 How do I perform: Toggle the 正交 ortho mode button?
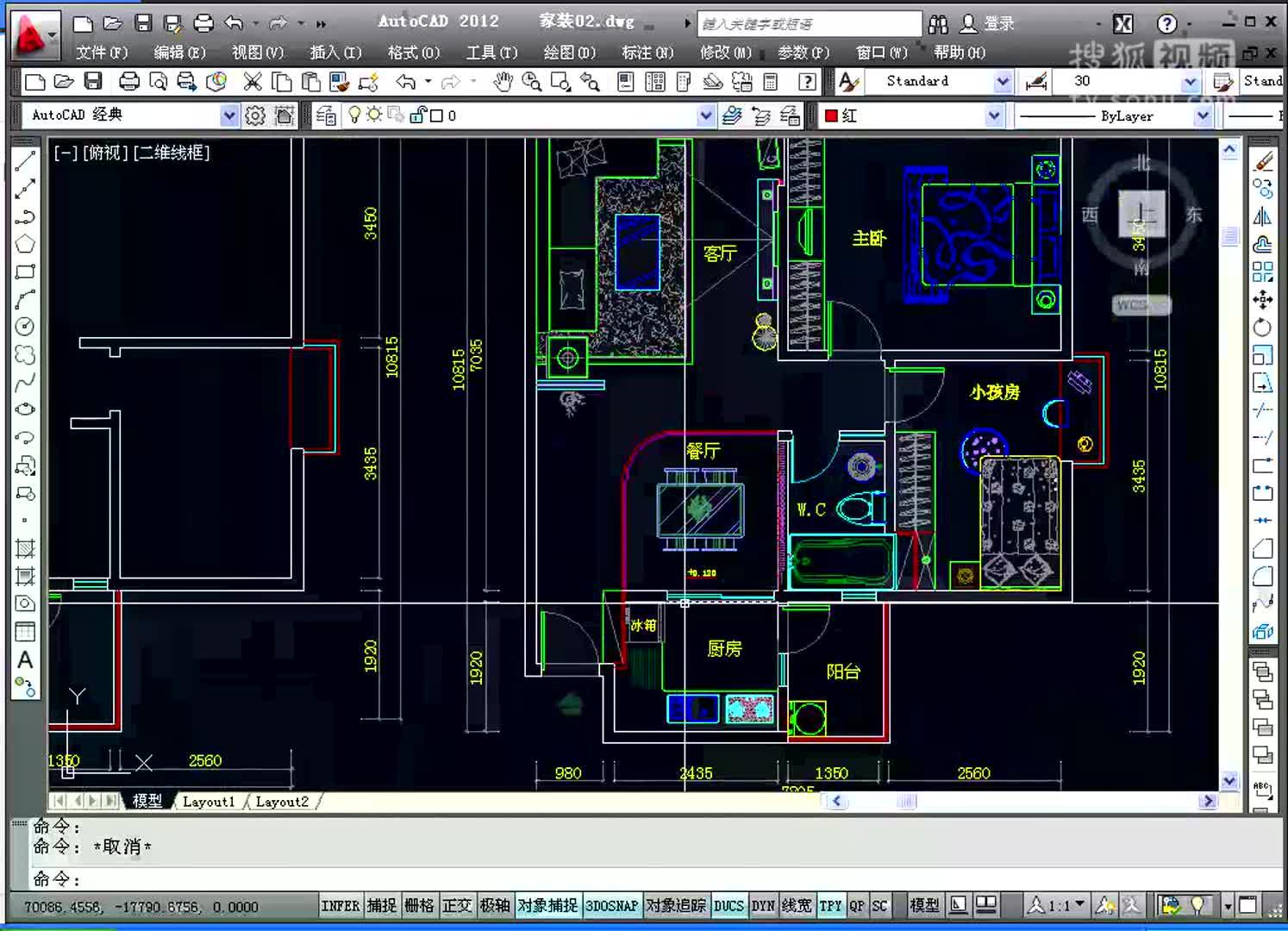[457, 906]
